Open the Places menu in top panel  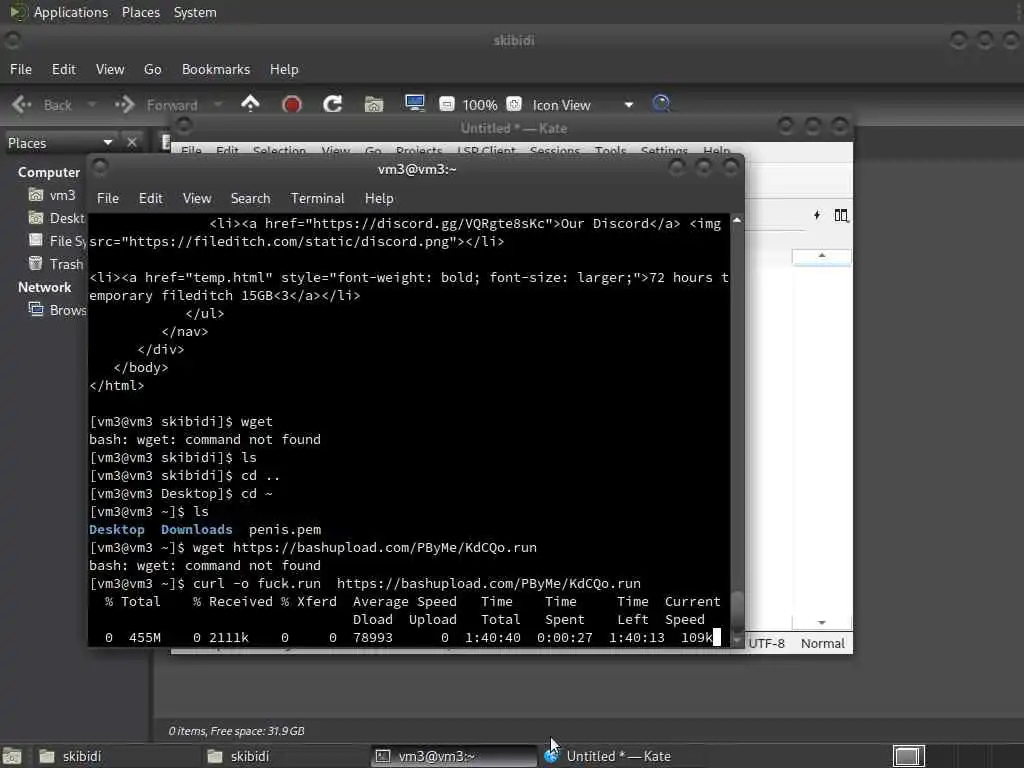pyautogui.click(x=140, y=12)
